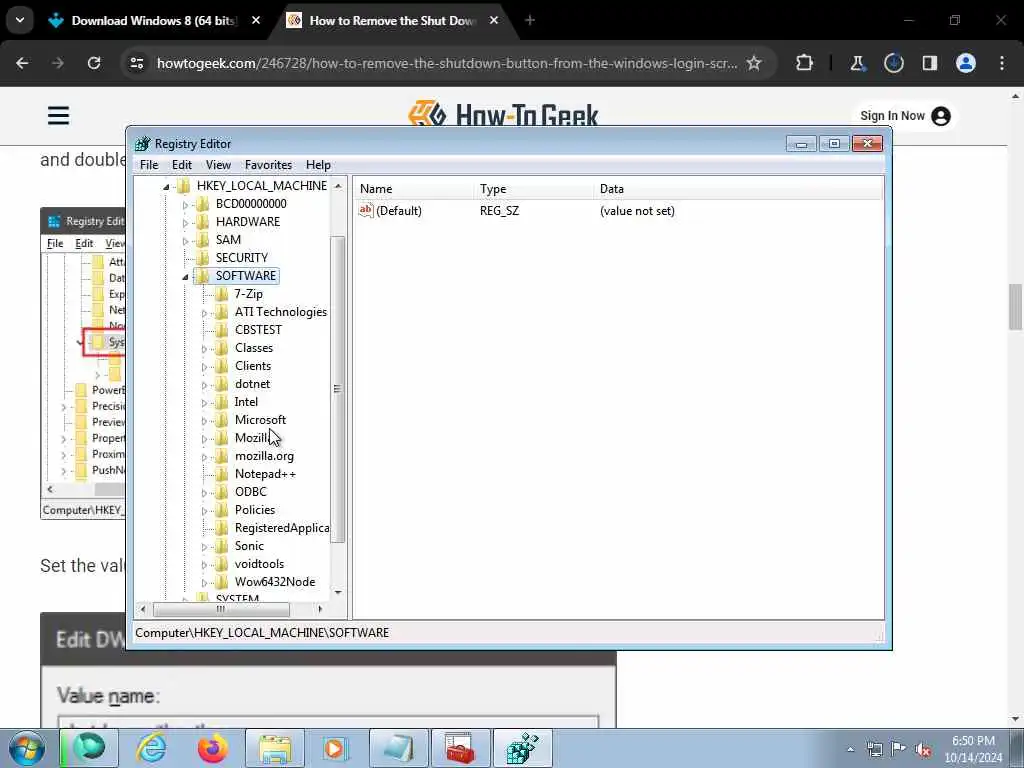Select the SECURITY key folder icon
The height and width of the screenshot is (768, 1024).
203,257
